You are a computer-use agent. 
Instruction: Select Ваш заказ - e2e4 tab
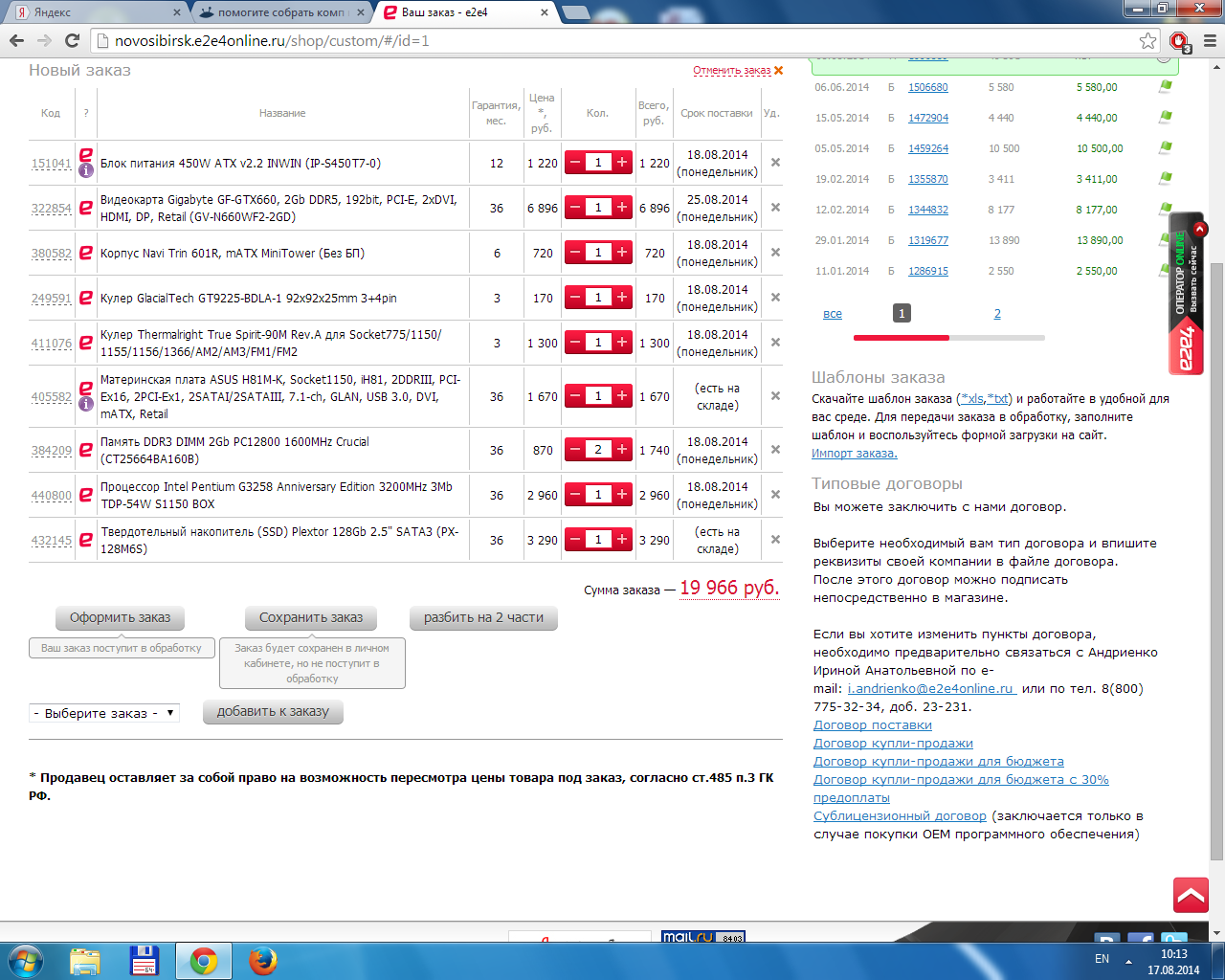click(x=466, y=12)
